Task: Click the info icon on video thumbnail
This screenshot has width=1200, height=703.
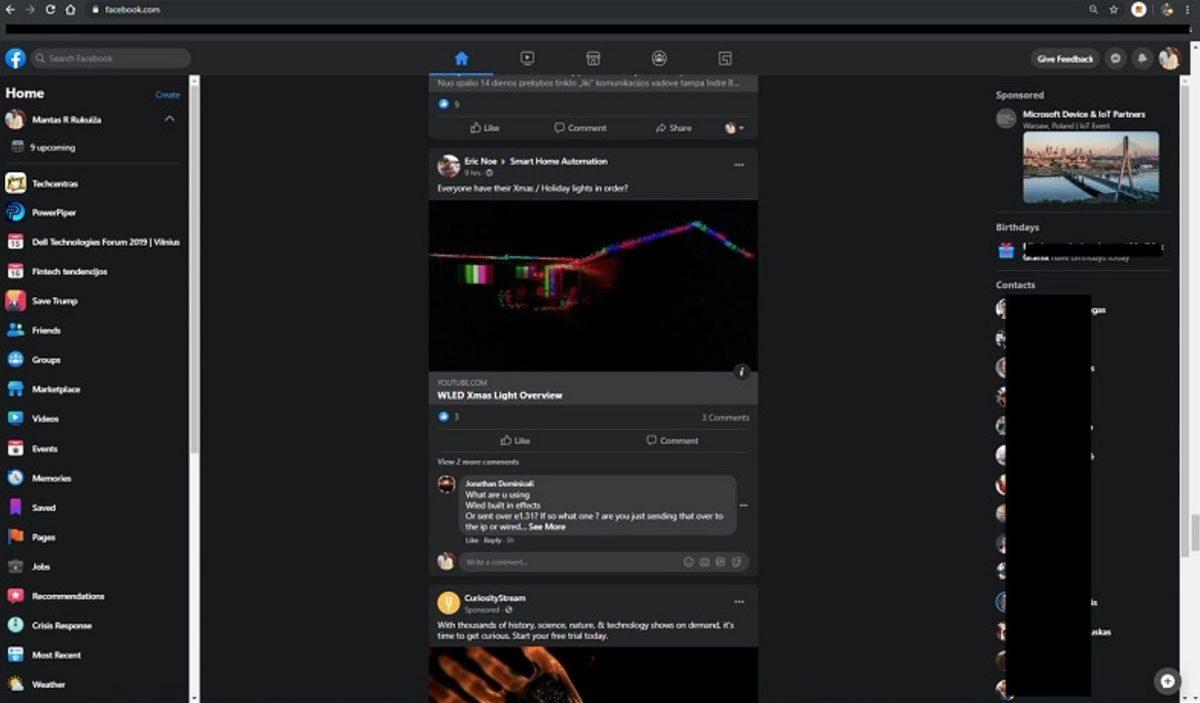Action: click(x=741, y=372)
